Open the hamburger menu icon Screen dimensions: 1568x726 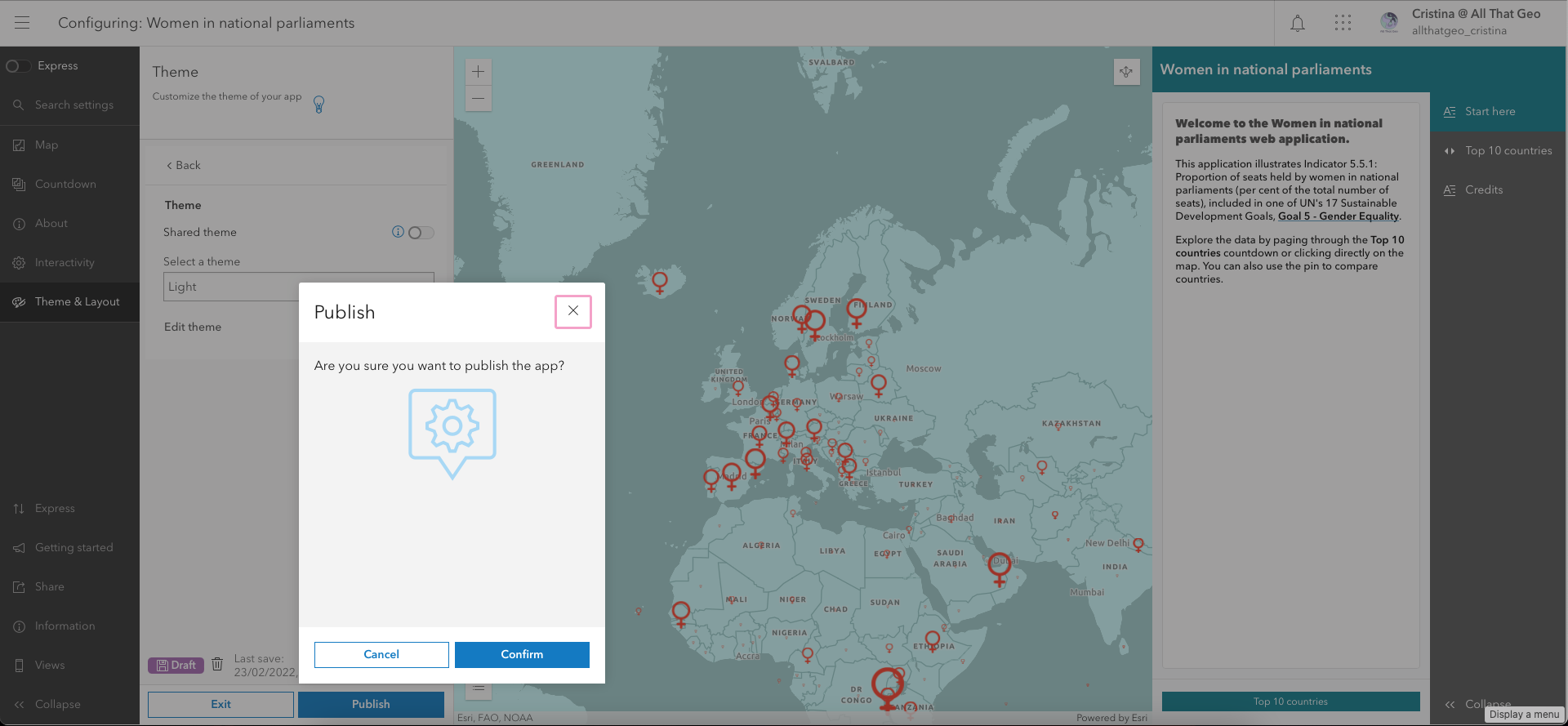pos(22,23)
